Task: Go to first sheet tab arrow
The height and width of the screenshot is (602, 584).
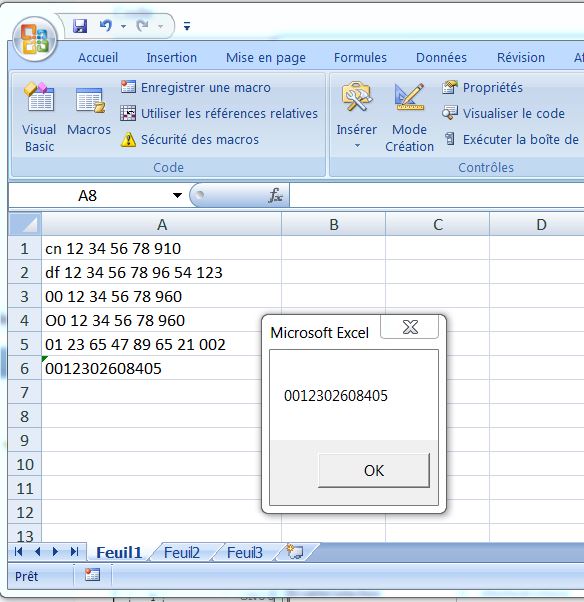Action: pyautogui.click(x=18, y=552)
